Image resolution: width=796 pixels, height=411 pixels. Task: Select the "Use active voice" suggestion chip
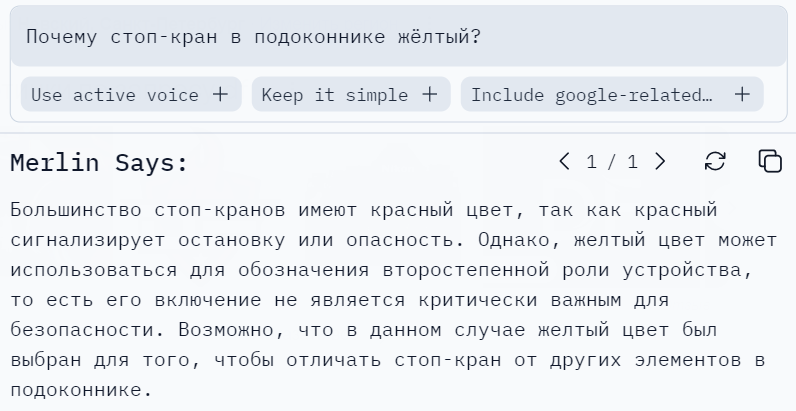115,95
